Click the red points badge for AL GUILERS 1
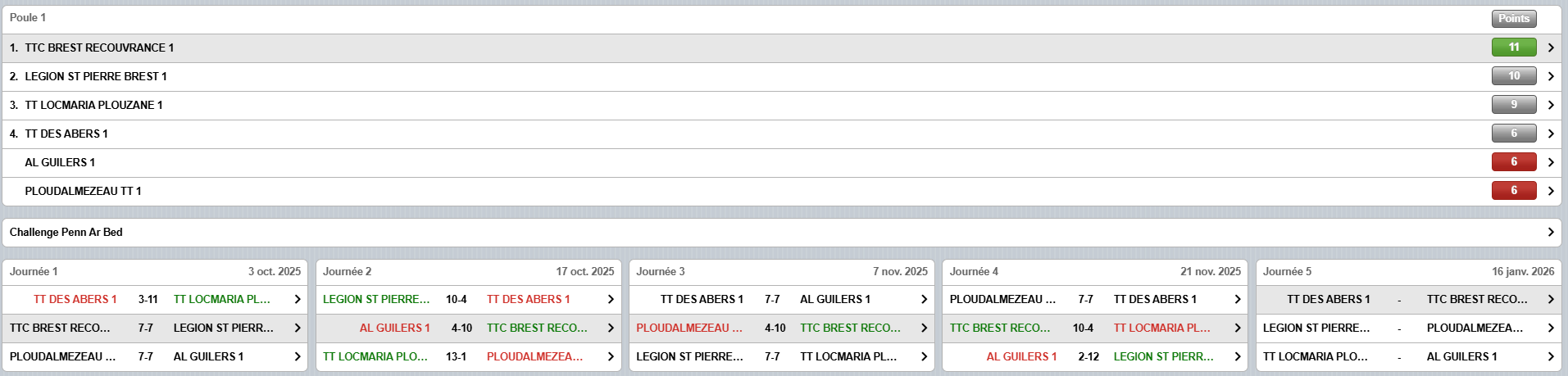 (x=1513, y=162)
